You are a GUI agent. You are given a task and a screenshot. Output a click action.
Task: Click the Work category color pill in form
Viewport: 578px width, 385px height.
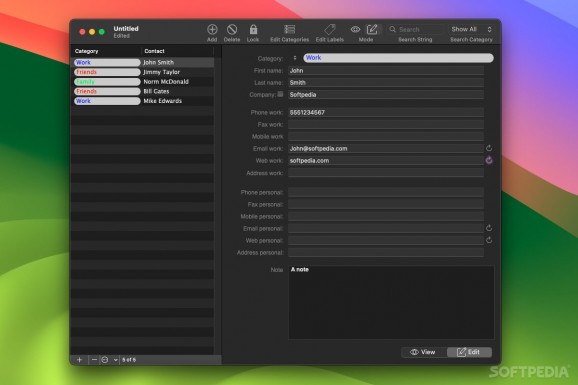point(398,58)
